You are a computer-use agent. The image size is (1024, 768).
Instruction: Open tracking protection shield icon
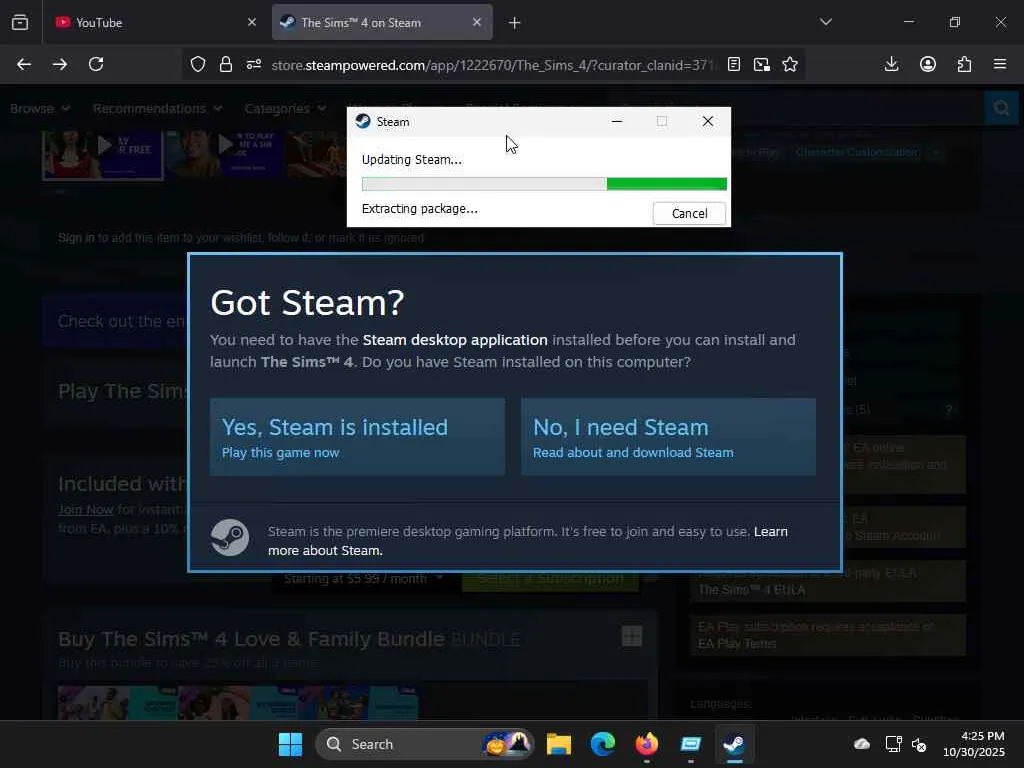click(198, 64)
